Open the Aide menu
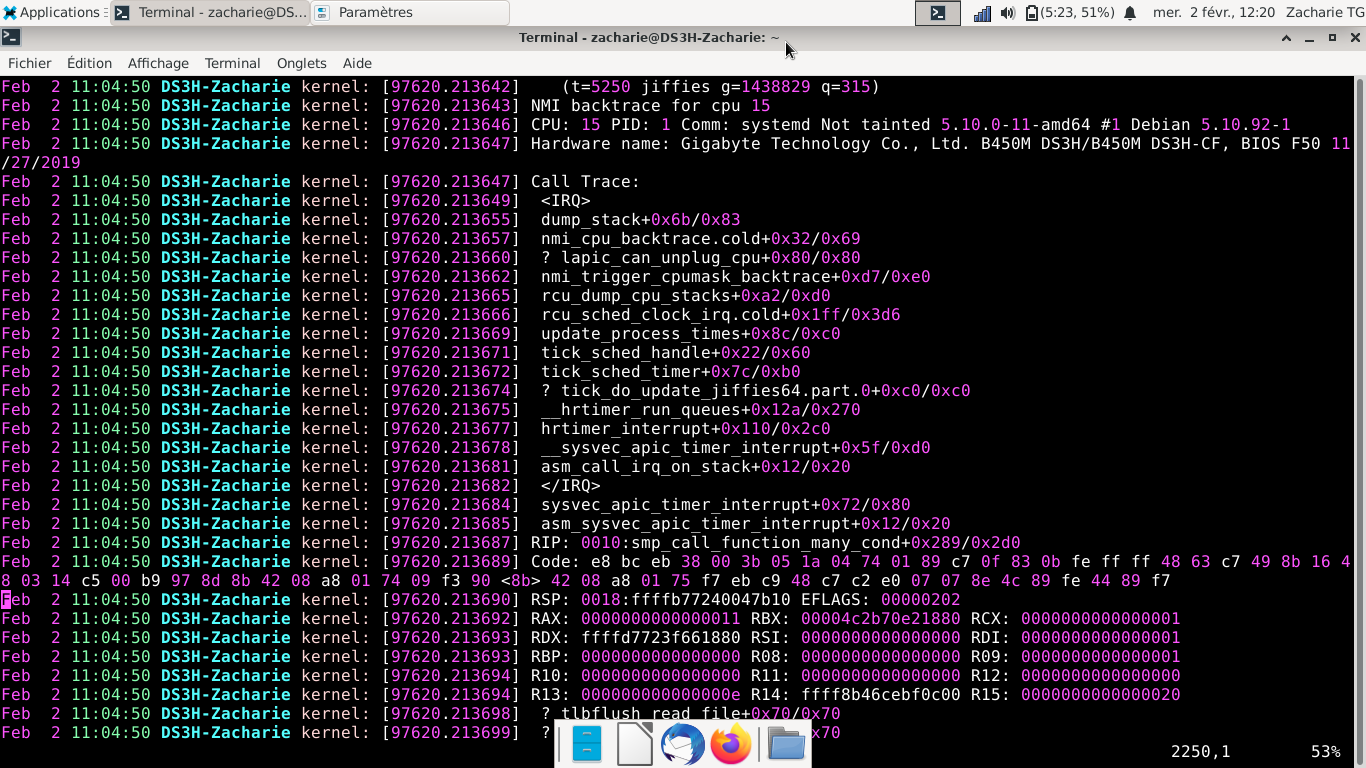The width and height of the screenshot is (1366, 768). 357,63
